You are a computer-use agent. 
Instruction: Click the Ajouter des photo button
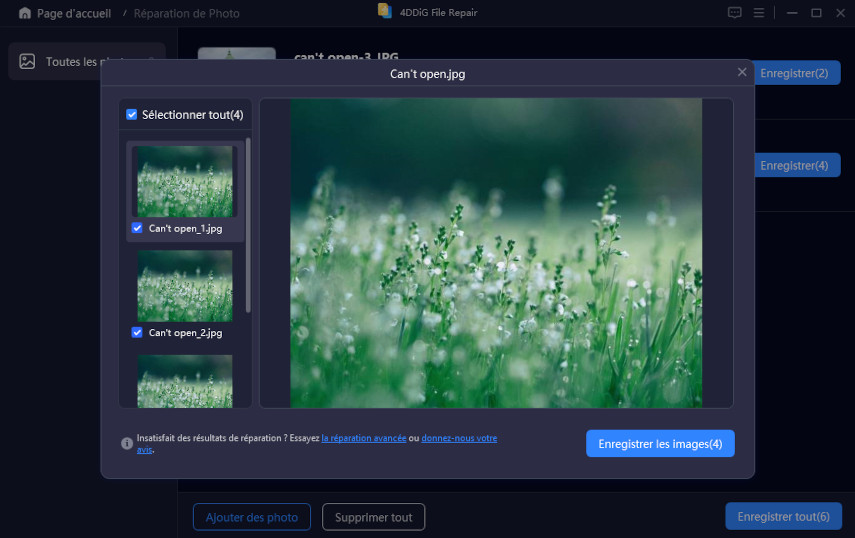(x=252, y=517)
